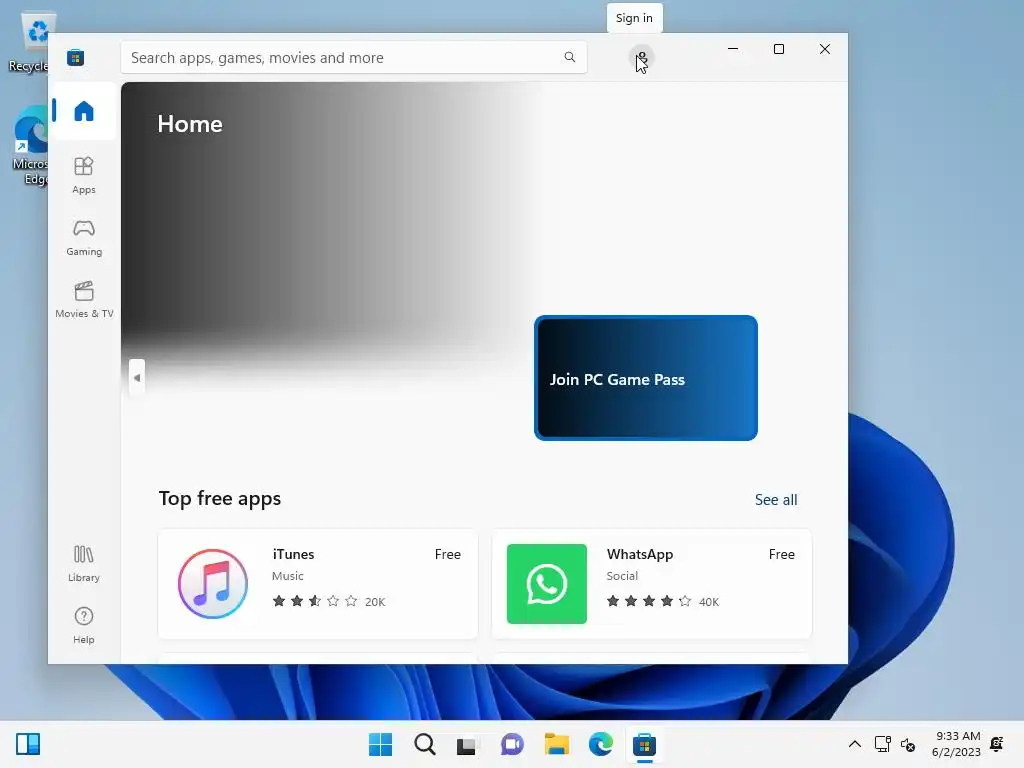Image resolution: width=1024 pixels, height=768 pixels.
Task: Click the muted volume tray icon
Action: (908, 744)
